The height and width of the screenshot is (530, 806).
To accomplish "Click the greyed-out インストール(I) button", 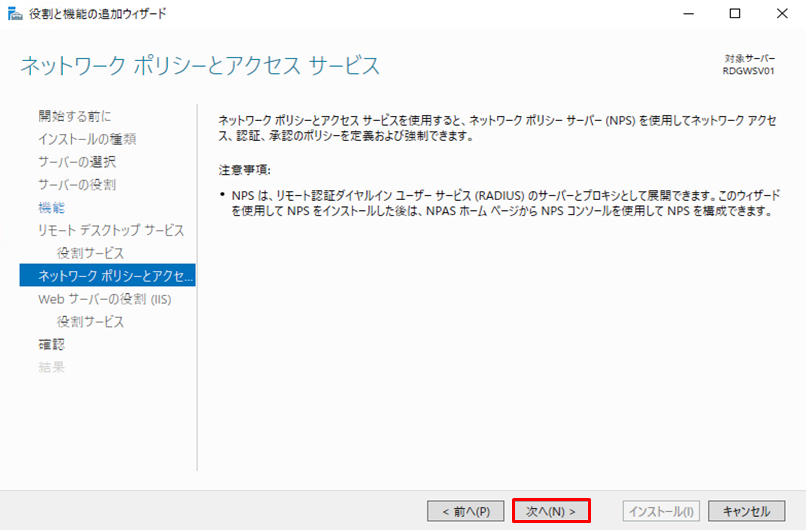I will pyautogui.click(x=661, y=511).
